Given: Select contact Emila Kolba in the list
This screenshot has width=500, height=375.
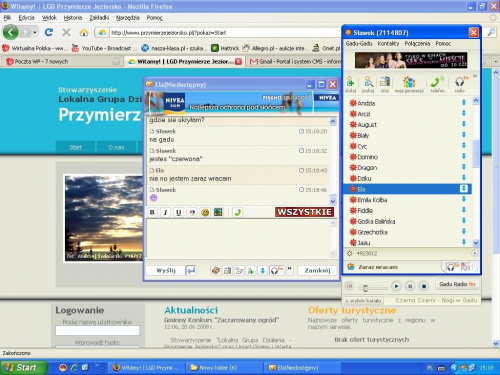Looking at the screenshot, I should 407,200.
